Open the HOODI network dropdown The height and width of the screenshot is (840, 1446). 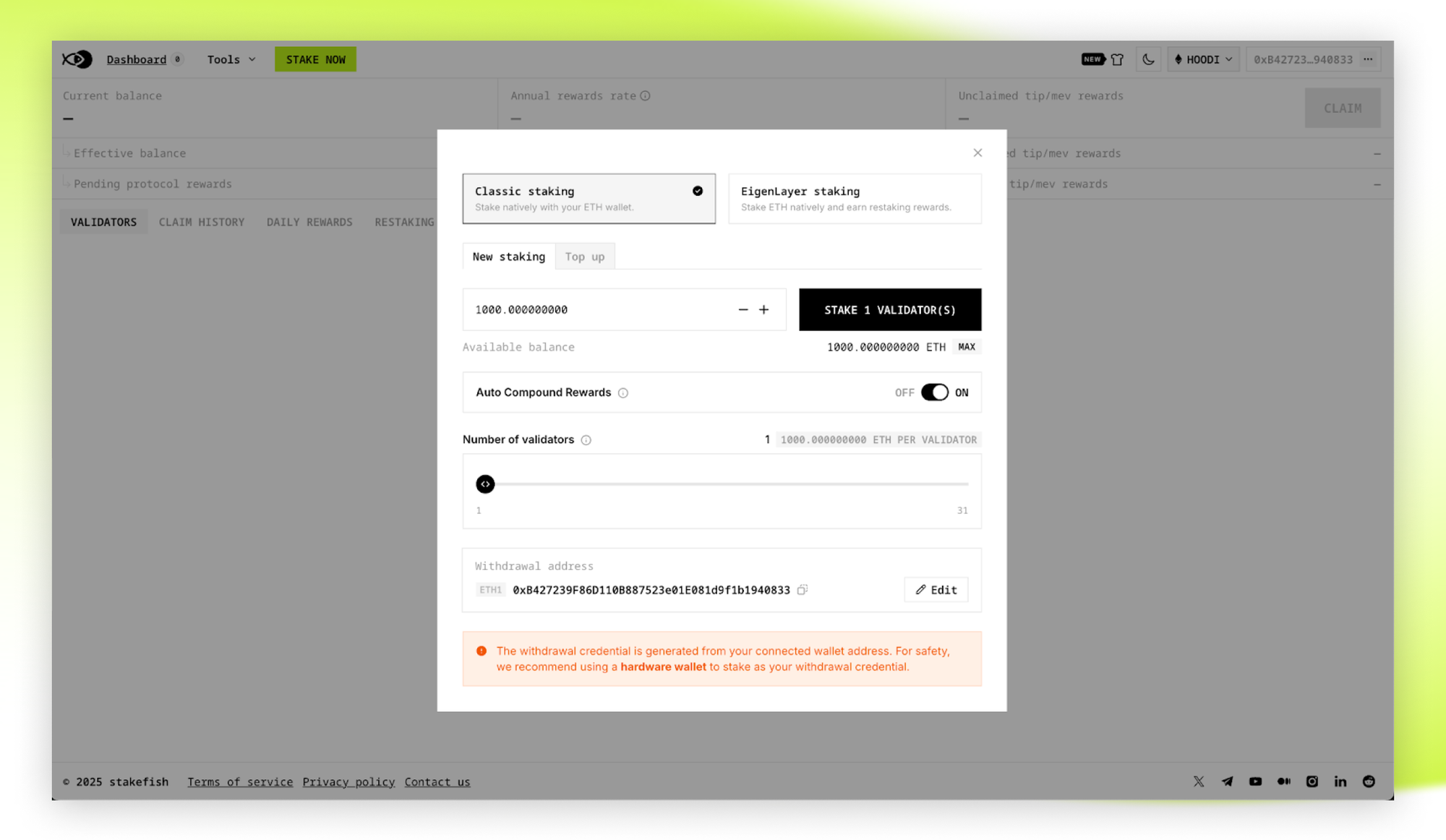1203,59
